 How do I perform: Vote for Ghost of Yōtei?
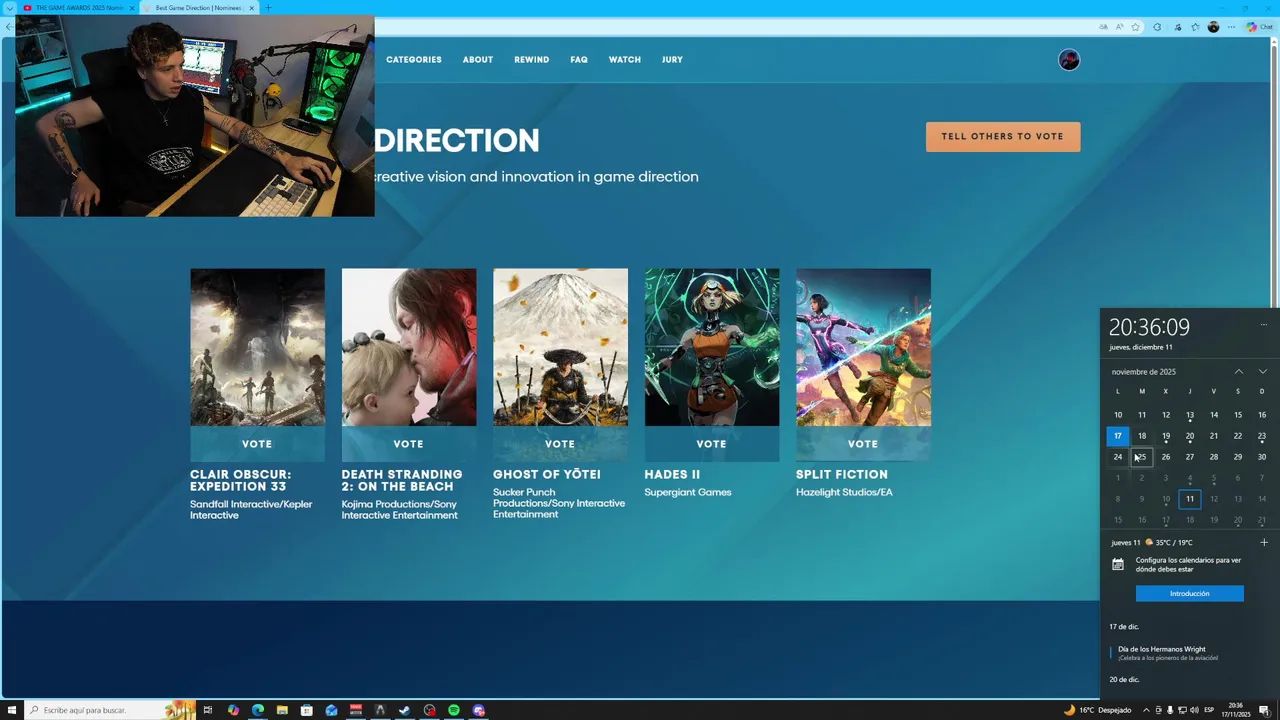[x=560, y=444]
